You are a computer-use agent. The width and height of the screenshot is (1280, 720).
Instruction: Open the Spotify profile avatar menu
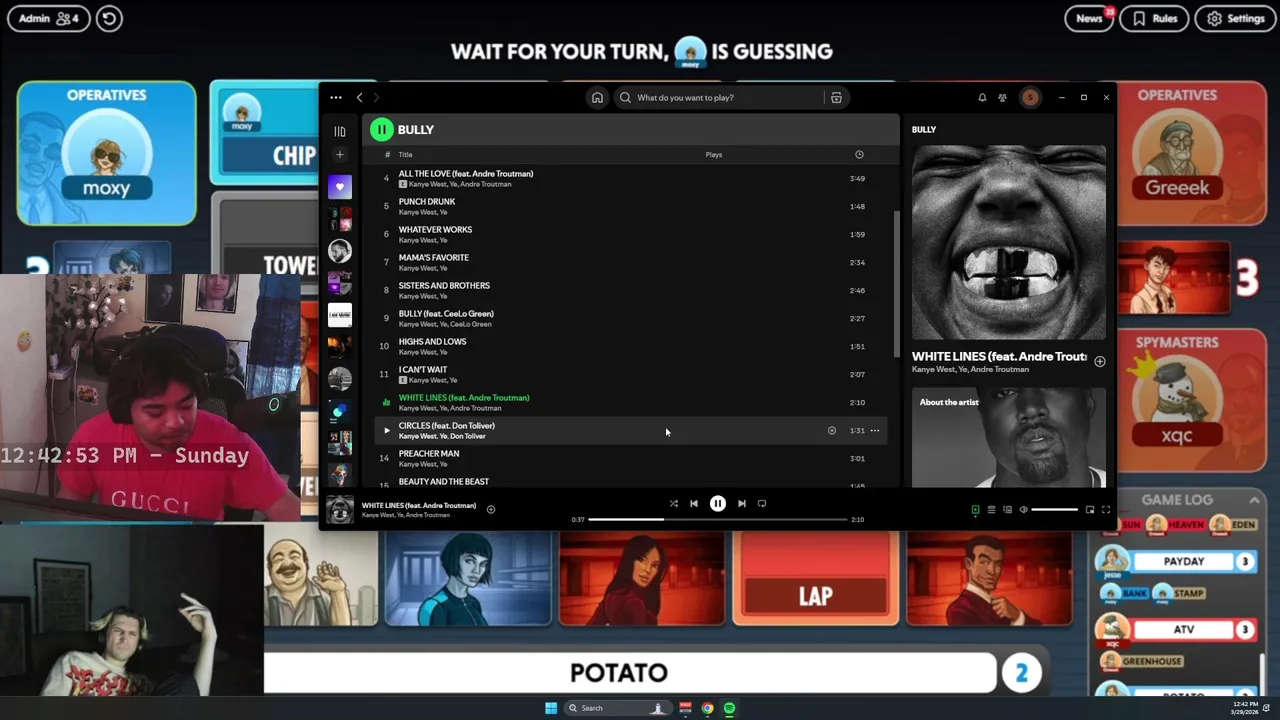tap(1030, 97)
